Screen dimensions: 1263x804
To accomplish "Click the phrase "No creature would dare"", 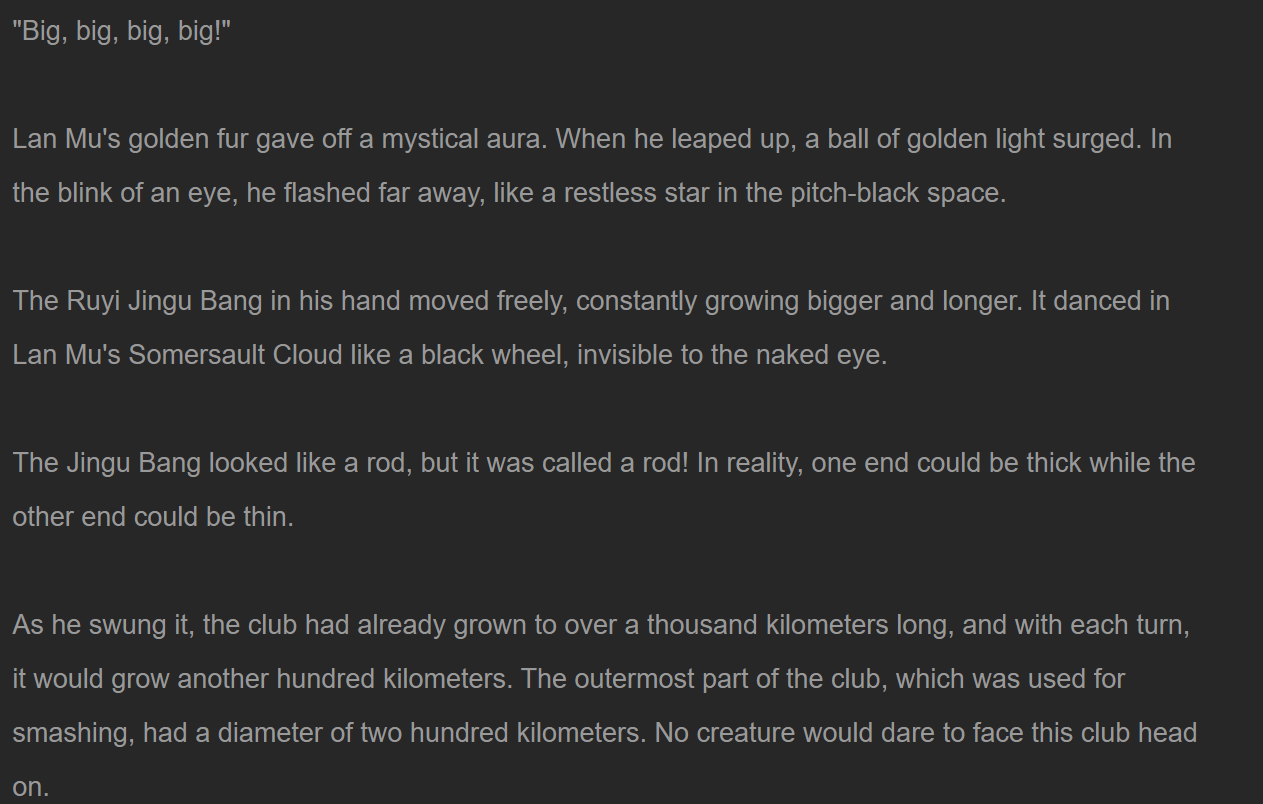I will (x=798, y=733).
